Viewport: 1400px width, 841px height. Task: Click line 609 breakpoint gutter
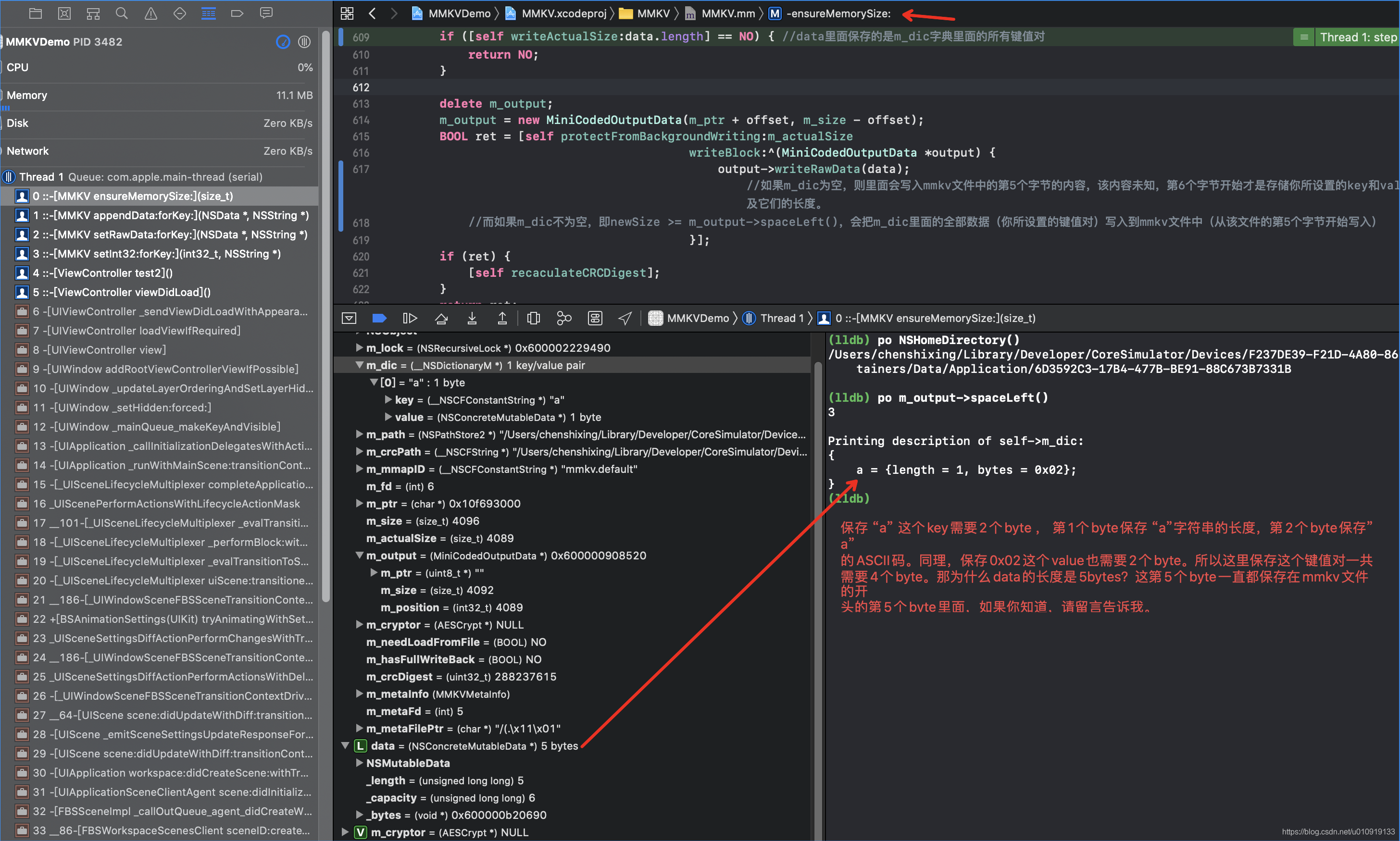tap(361, 37)
